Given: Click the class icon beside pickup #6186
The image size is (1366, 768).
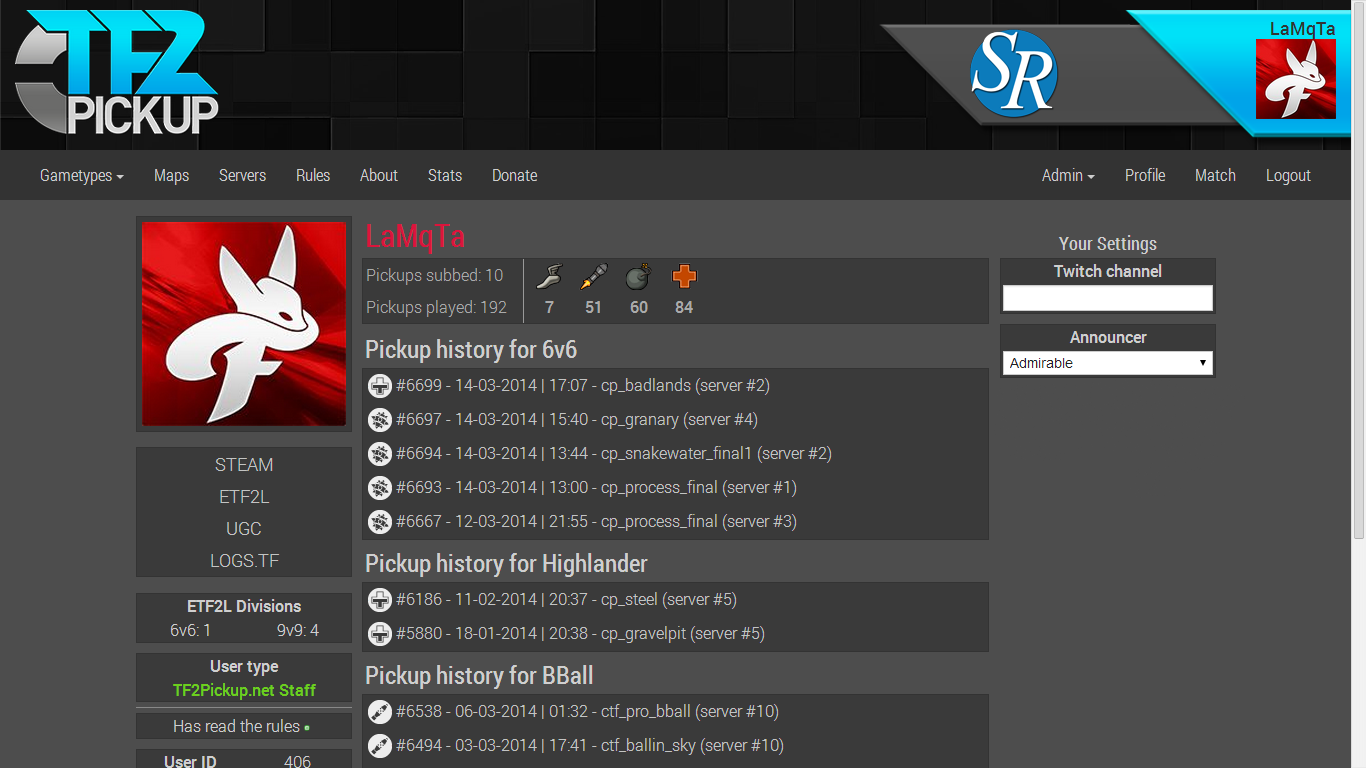Looking at the screenshot, I should coord(380,600).
